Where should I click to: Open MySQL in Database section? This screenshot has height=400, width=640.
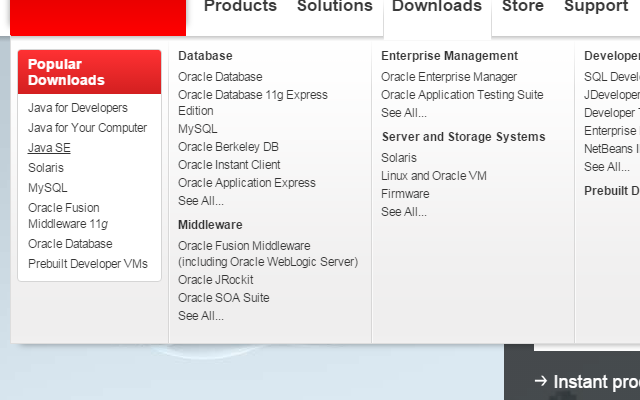point(198,129)
